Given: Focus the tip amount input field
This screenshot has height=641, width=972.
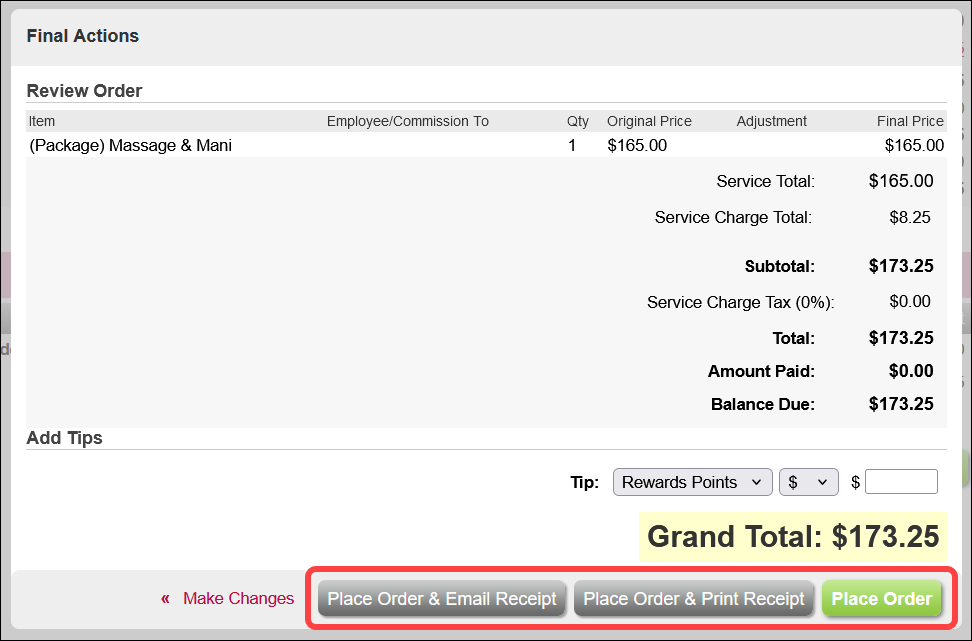Looking at the screenshot, I should point(901,482).
